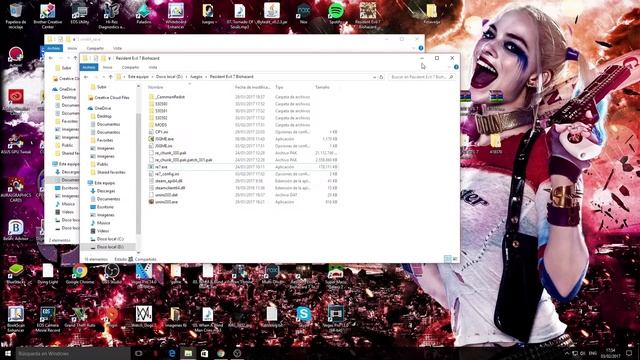This screenshot has width=640, height=360.
Task: Open Archivo tab in Resident Evil 7 window
Action: coord(89,67)
